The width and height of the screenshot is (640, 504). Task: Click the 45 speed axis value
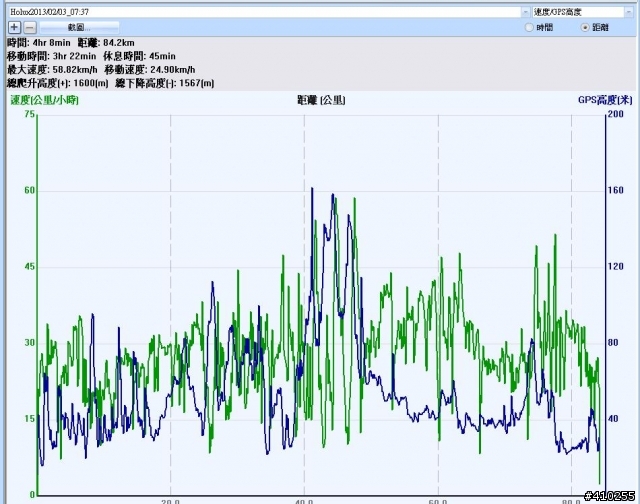pyautogui.click(x=29, y=266)
